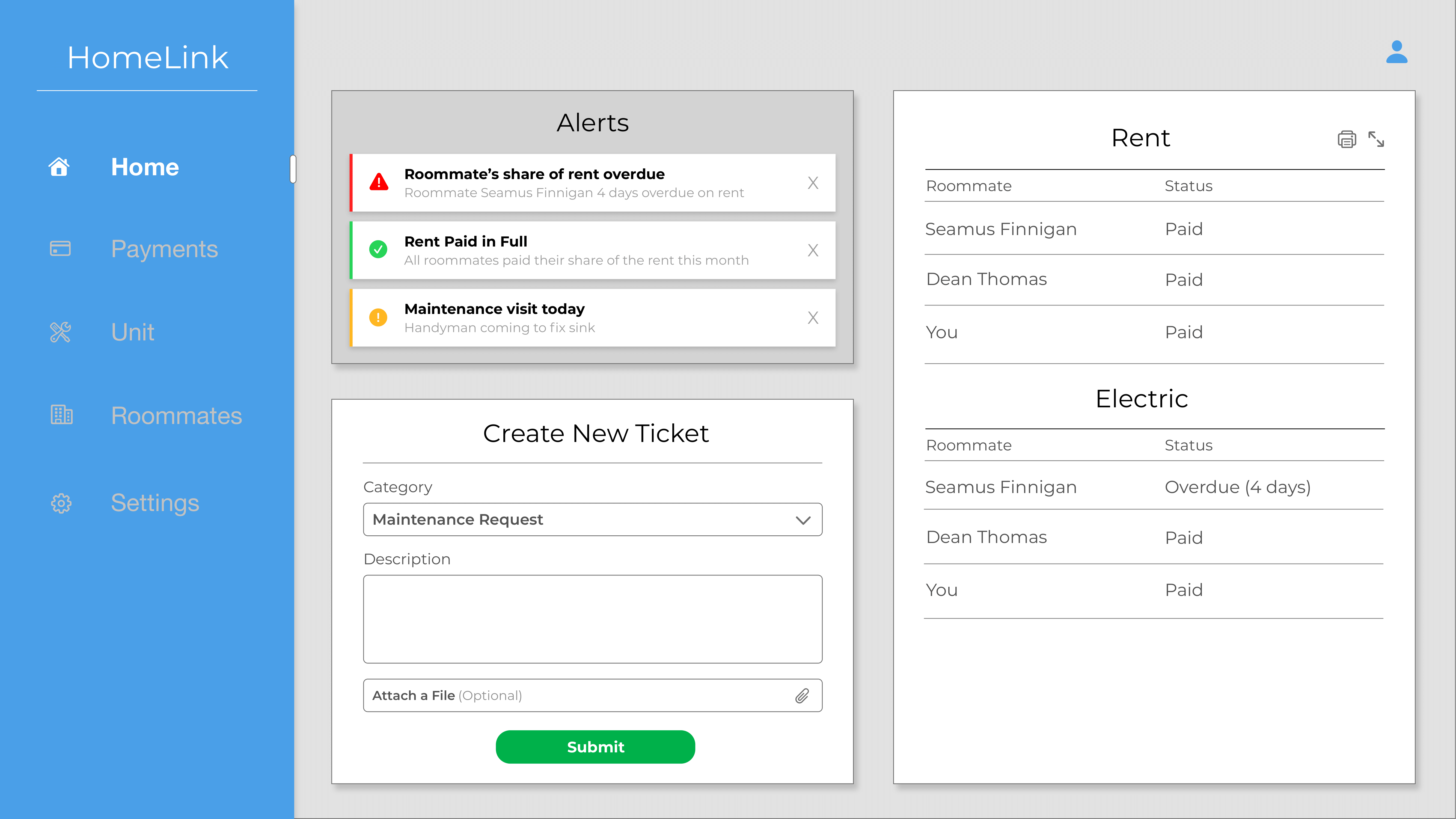1456x819 pixels.
Task: Open the Category dropdown chevron
Action: pyautogui.click(x=803, y=520)
